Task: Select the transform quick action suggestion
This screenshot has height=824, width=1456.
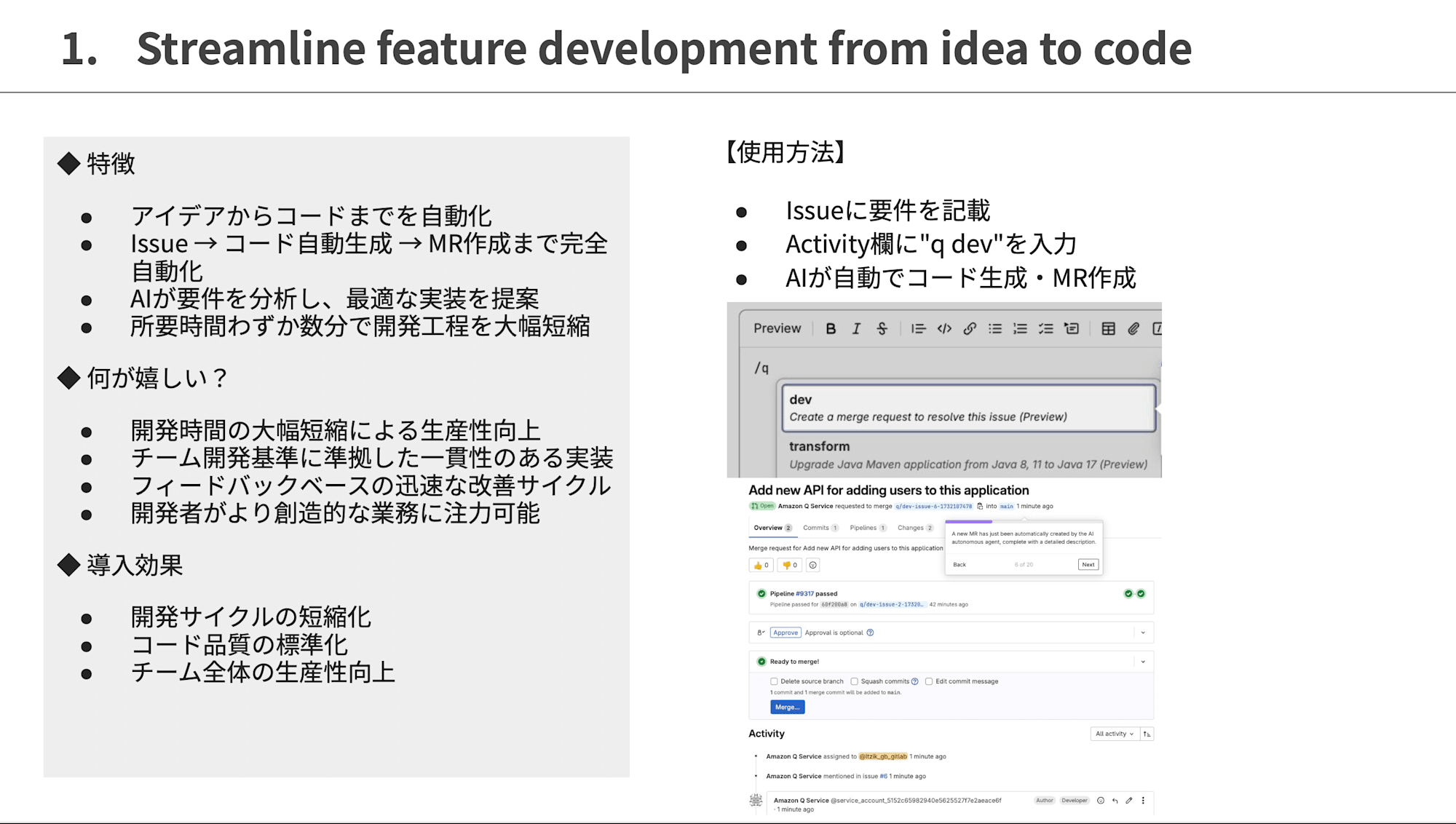Action: pyautogui.click(x=968, y=455)
